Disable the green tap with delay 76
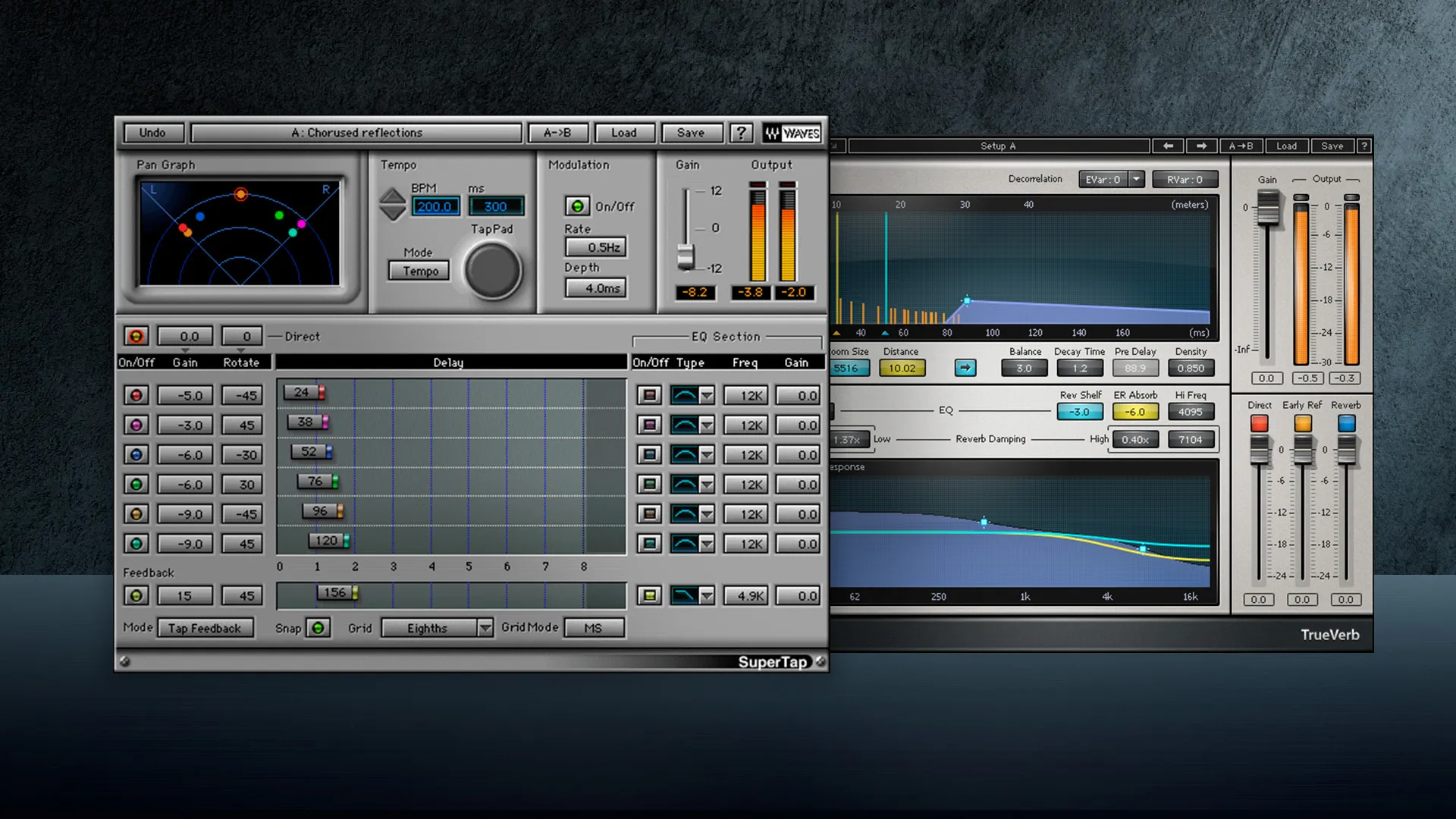 point(136,484)
